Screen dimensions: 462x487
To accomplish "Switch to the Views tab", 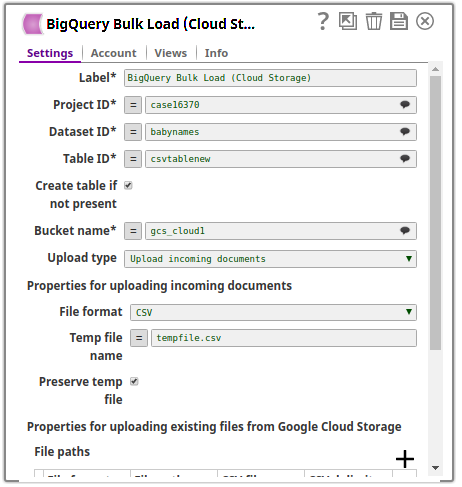I will point(171,53).
